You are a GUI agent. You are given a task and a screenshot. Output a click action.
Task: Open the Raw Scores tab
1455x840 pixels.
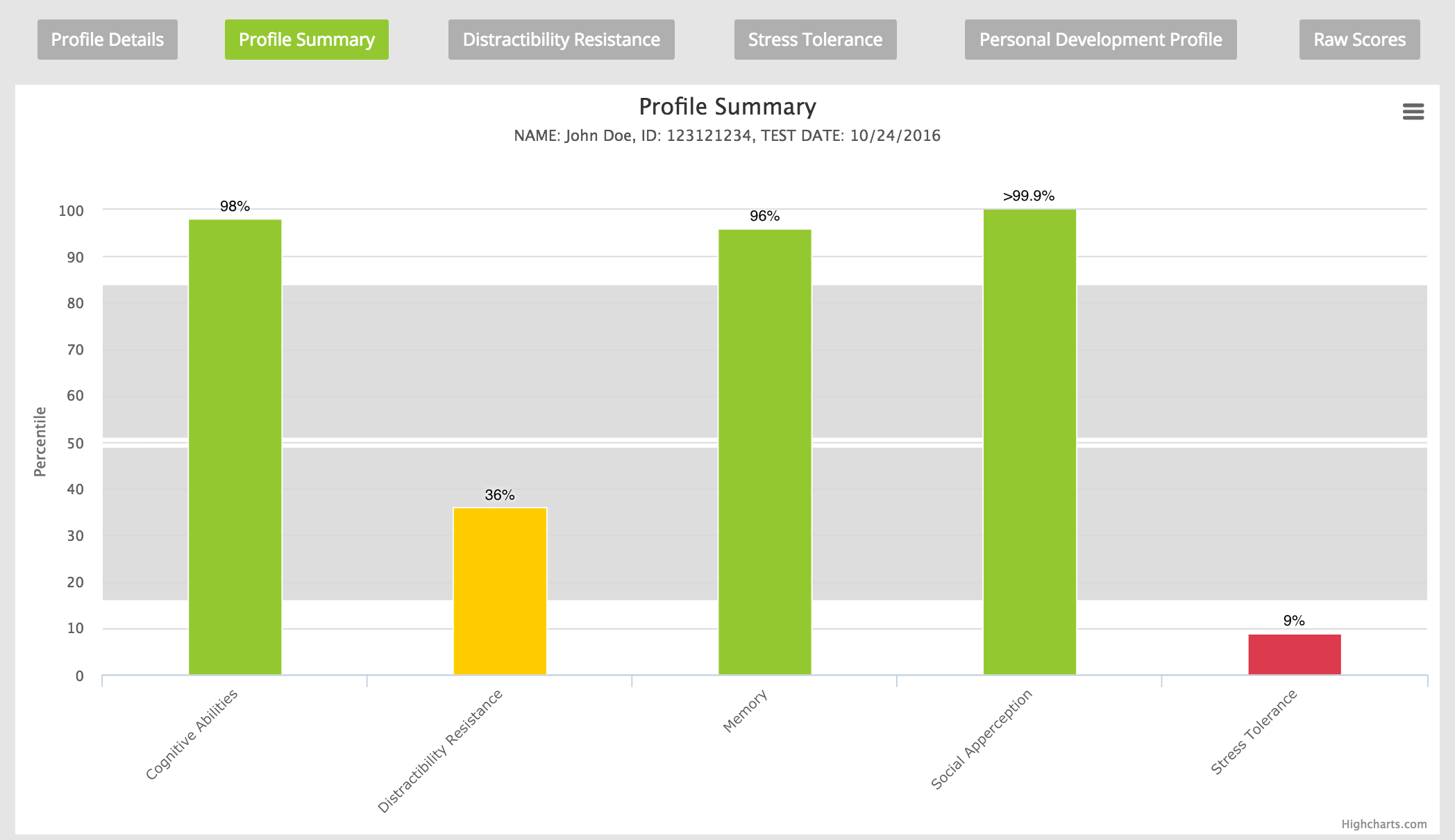[x=1360, y=40]
